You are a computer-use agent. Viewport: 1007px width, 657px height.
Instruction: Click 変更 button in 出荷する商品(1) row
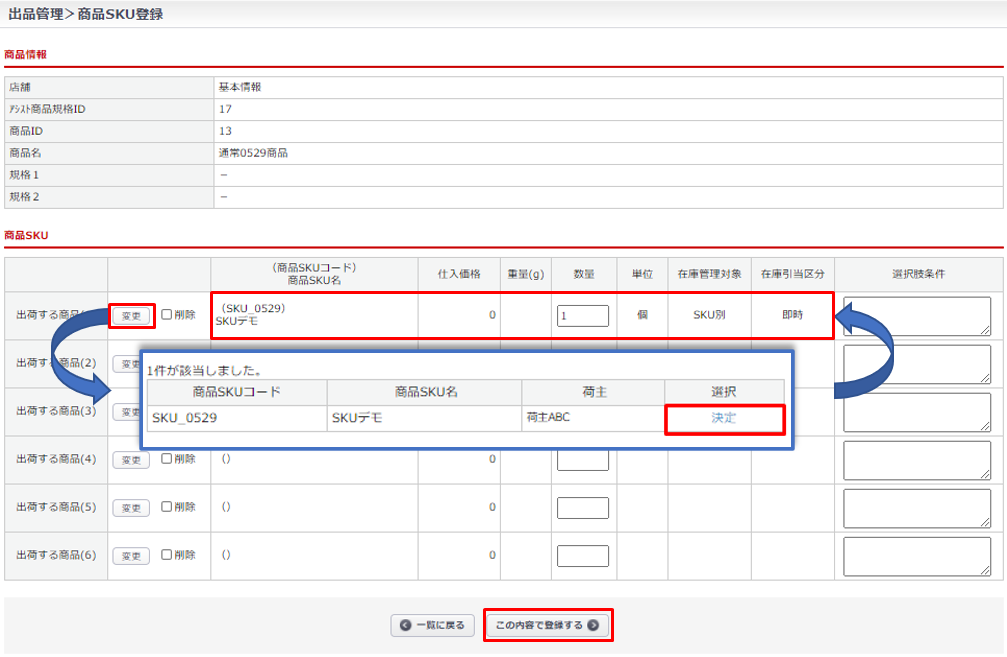pyautogui.click(x=131, y=315)
